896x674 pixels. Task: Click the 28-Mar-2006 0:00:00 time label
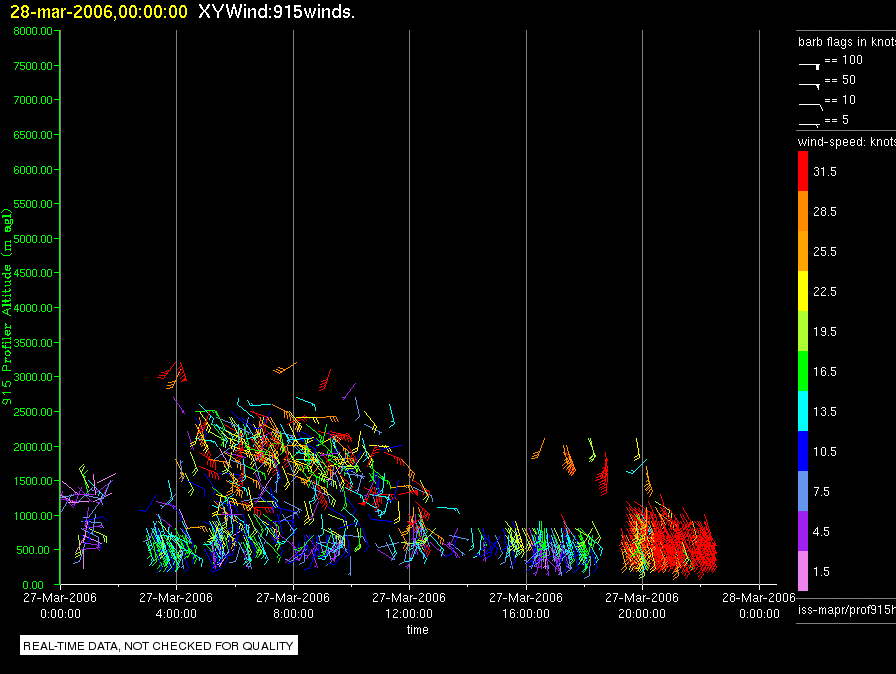pyautogui.click(x=759, y=605)
